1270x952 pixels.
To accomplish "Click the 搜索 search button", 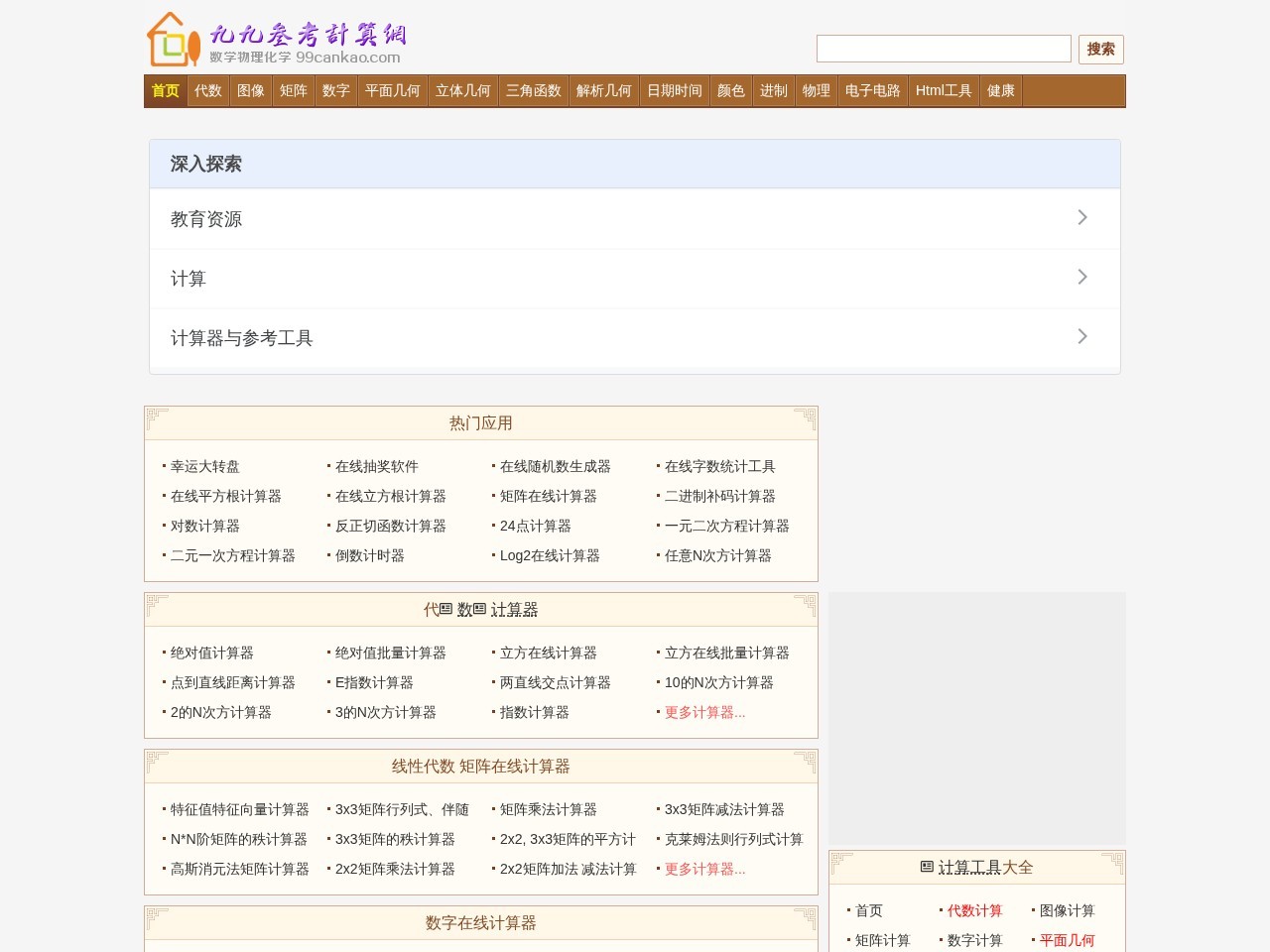I will coord(1100,49).
